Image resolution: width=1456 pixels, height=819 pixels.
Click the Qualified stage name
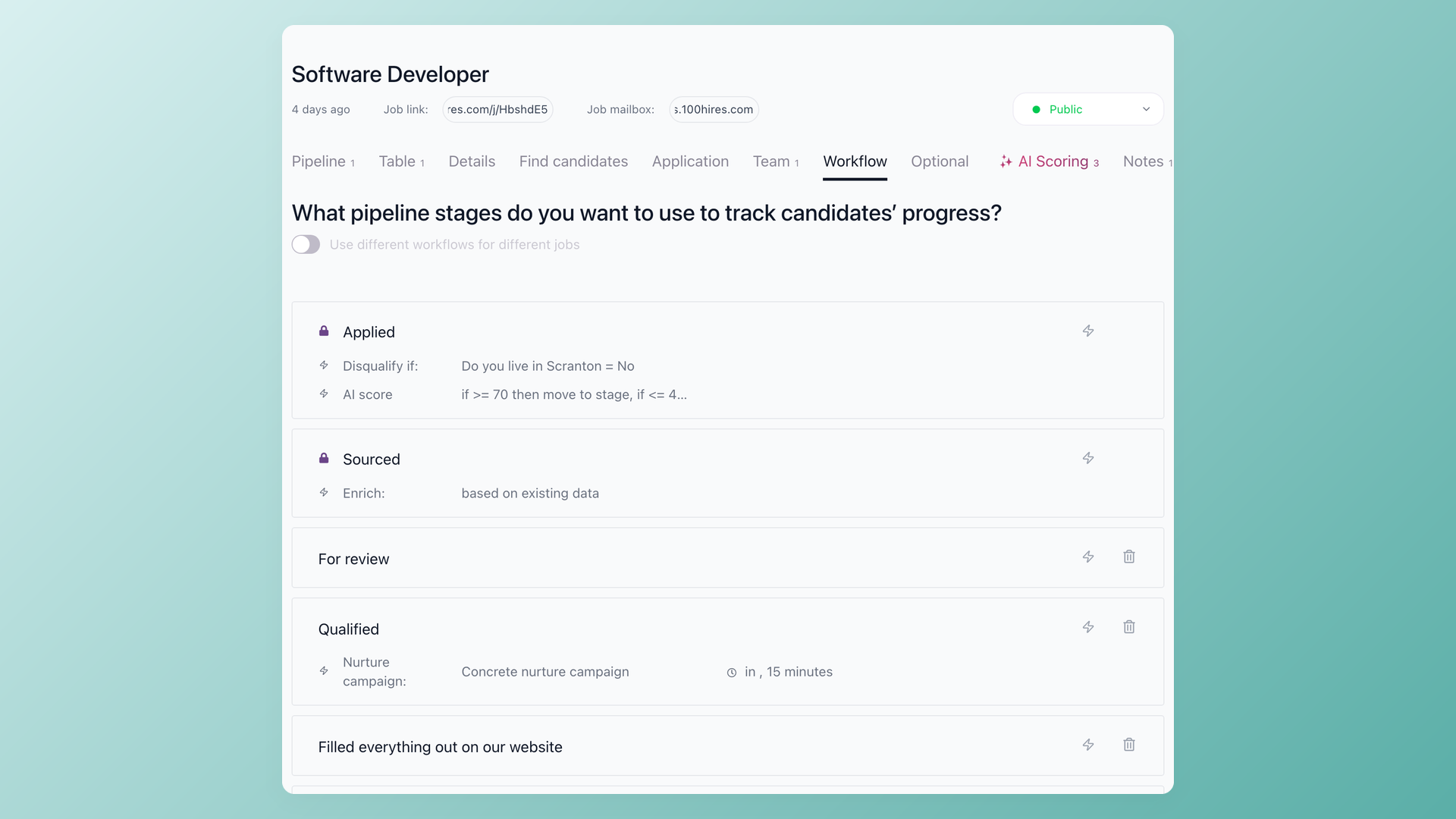pyautogui.click(x=348, y=629)
